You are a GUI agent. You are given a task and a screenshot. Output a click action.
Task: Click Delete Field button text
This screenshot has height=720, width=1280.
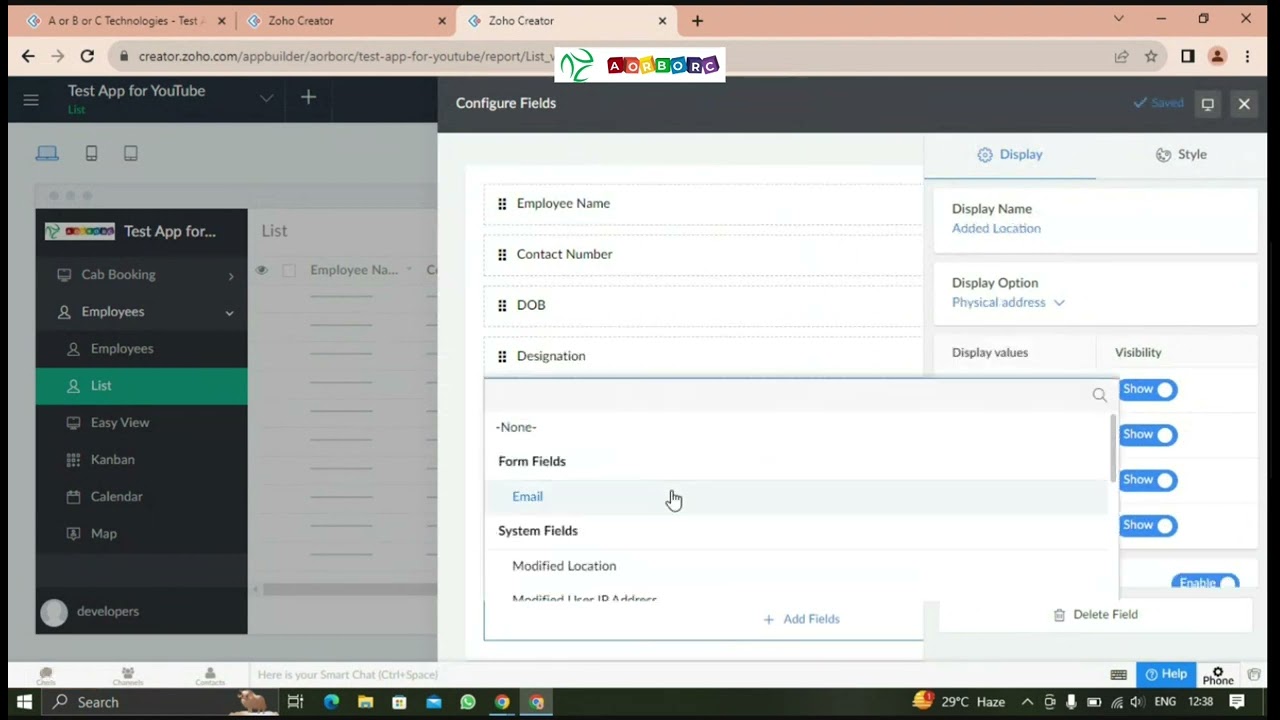click(1105, 615)
